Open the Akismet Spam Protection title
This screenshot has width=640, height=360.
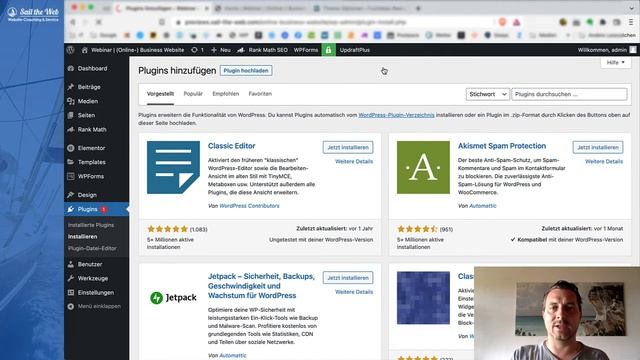(x=502, y=146)
